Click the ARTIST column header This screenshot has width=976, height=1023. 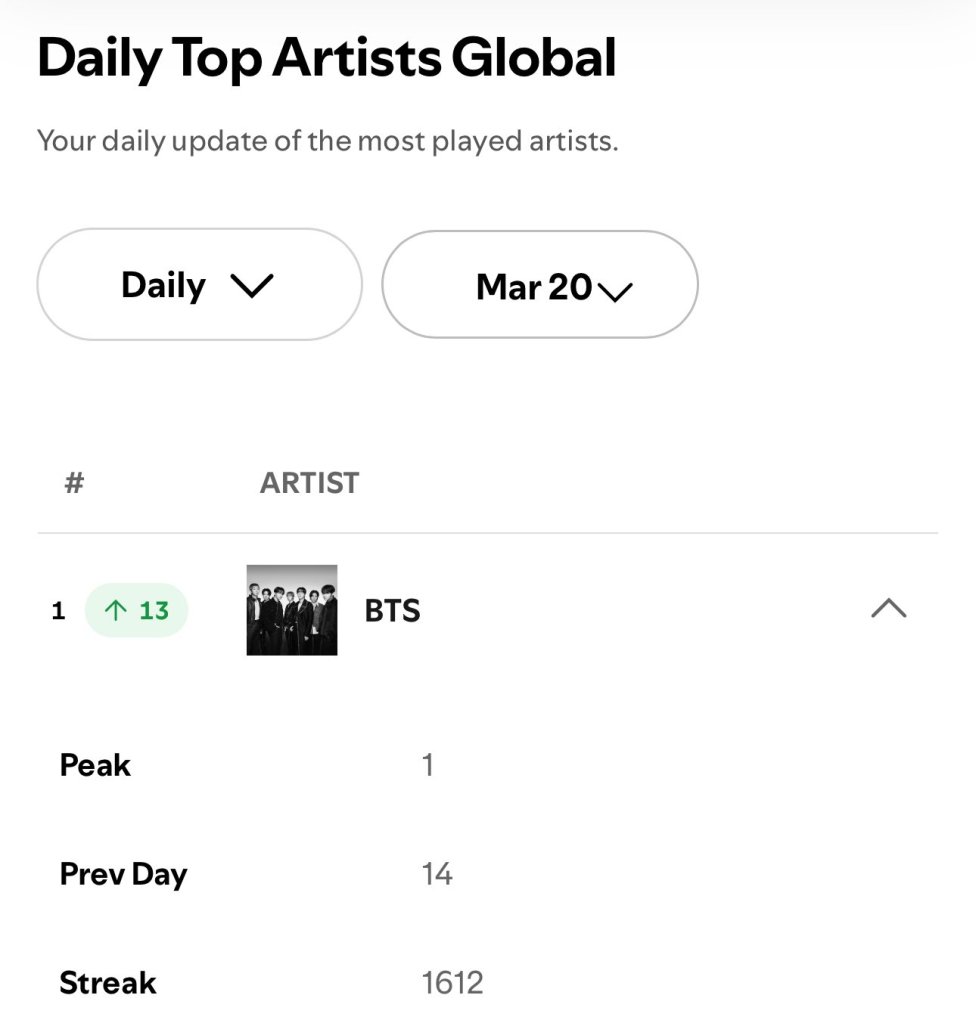309,483
